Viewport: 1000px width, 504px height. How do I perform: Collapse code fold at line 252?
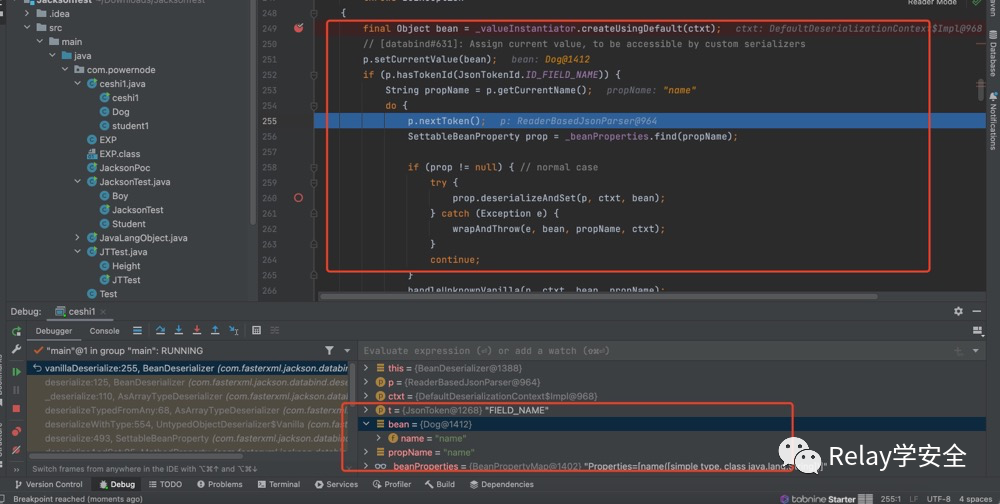tap(314, 75)
